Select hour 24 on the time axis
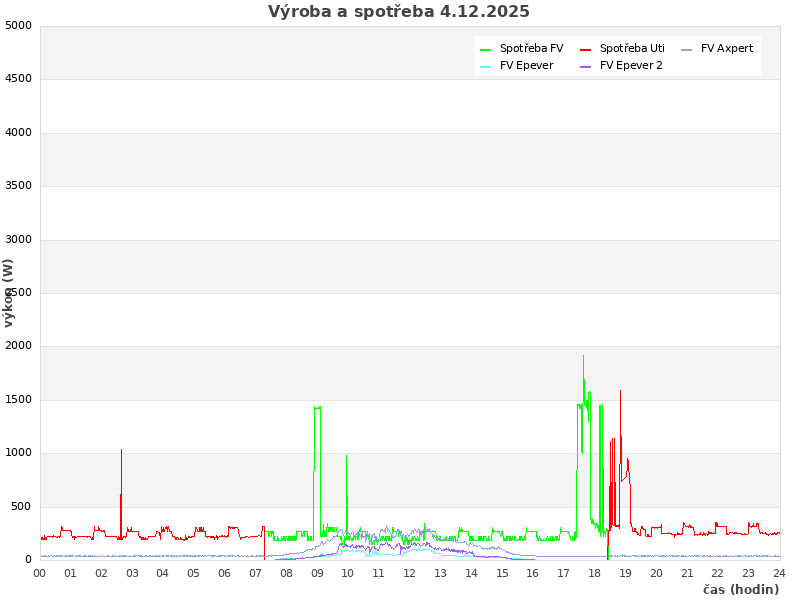 (779, 573)
